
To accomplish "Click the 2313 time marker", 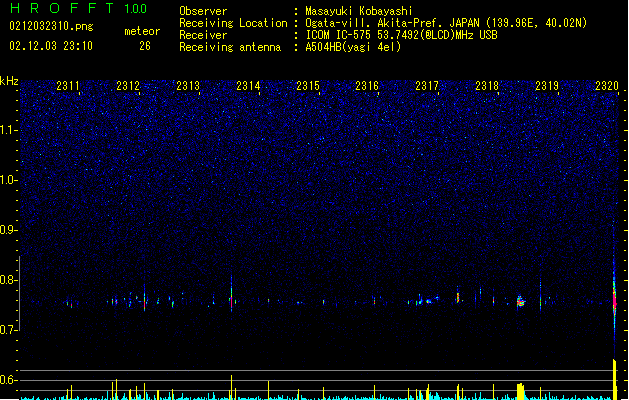I will pos(188,86).
